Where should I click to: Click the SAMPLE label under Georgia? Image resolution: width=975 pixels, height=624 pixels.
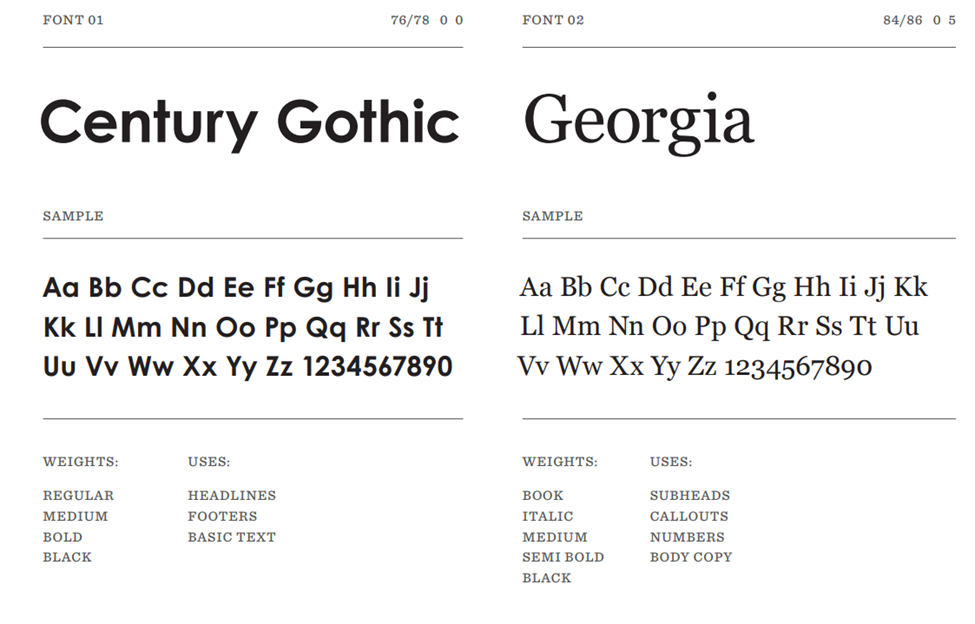pos(552,216)
